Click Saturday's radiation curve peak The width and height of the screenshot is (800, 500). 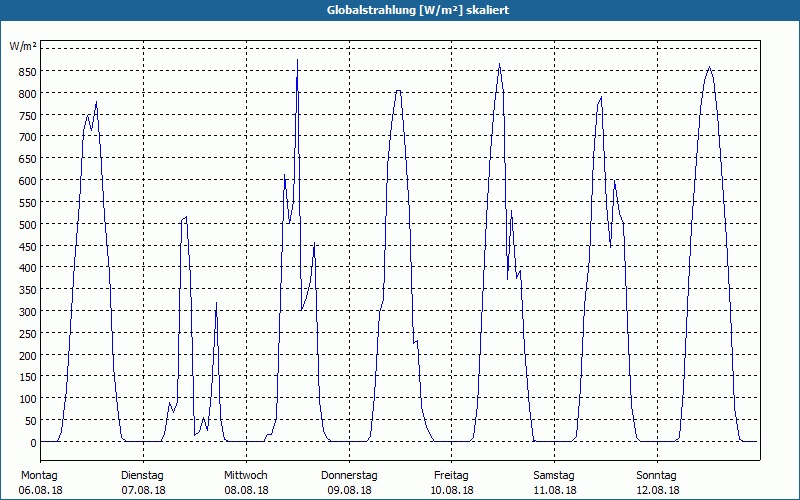tap(602, 97)
